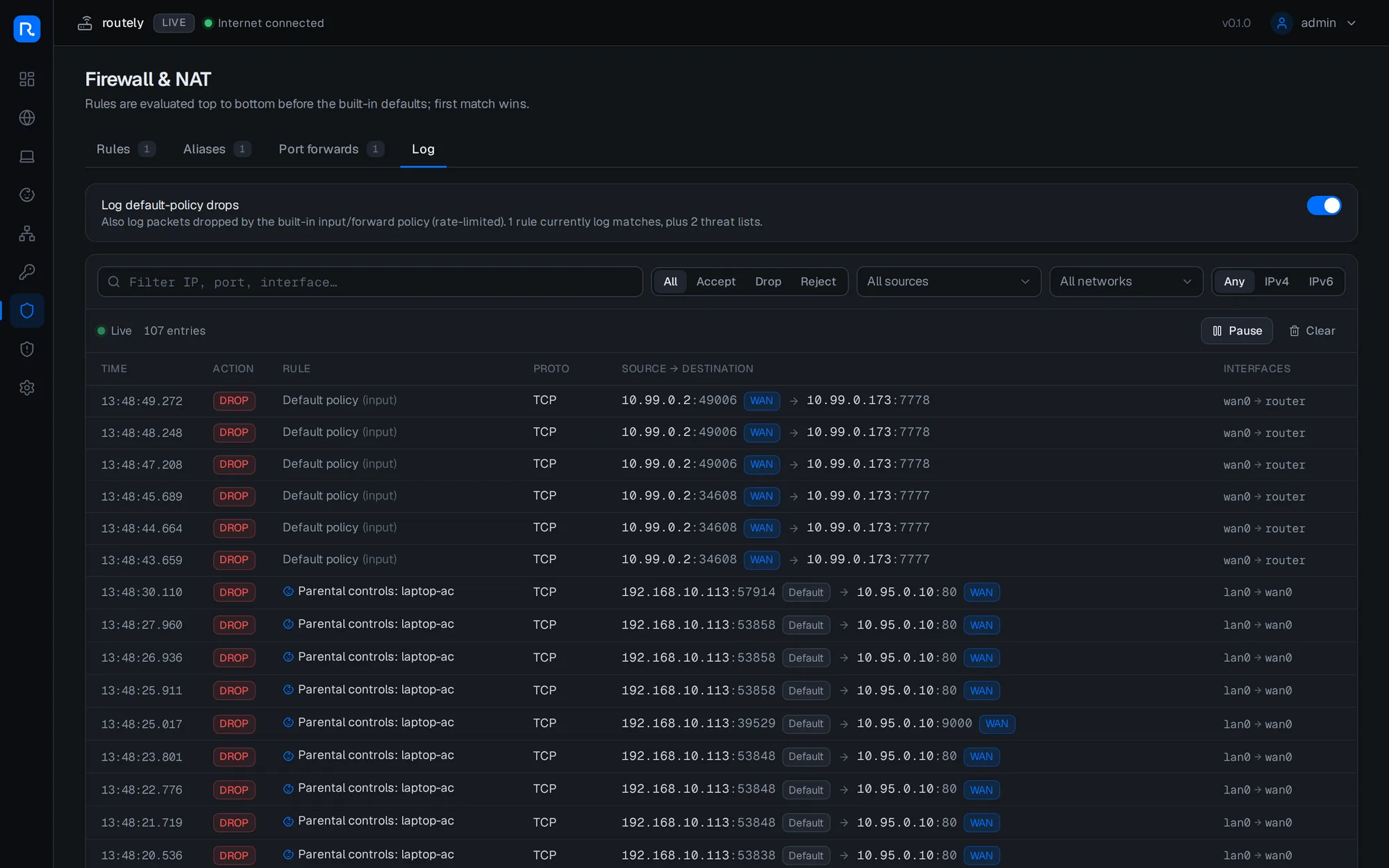The width and height of the screenshot is (1389, 868).
Task: Open the All networks dropdown
Action: coord(1126,282)
